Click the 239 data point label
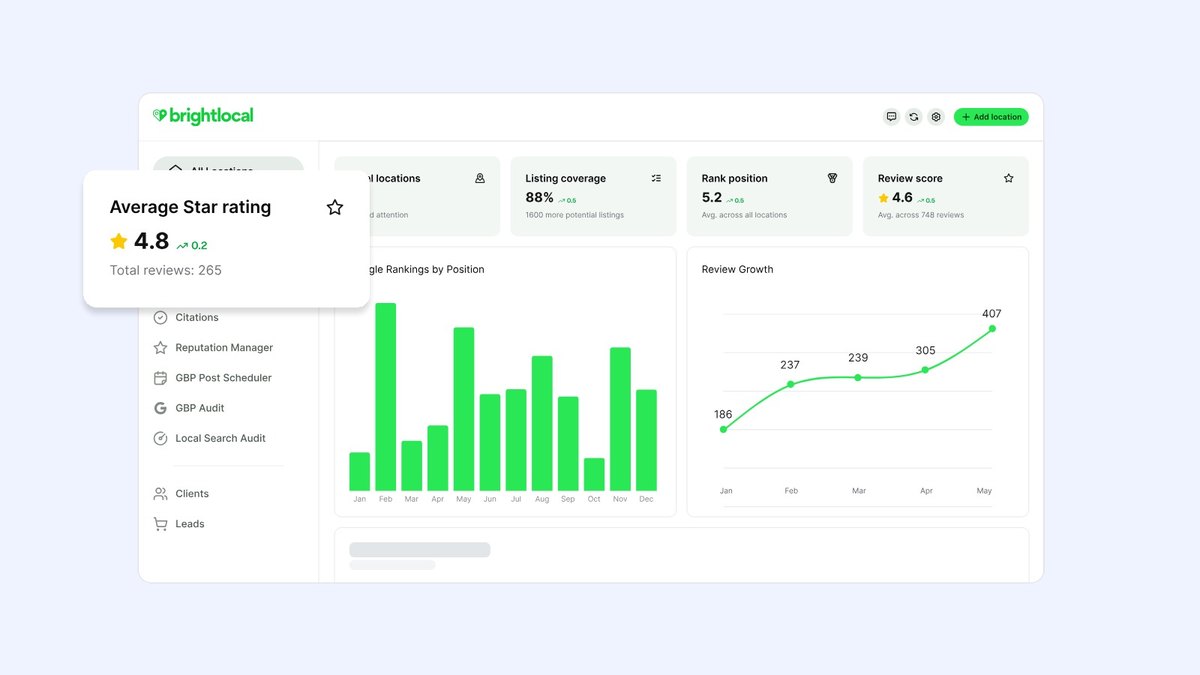 point(858,357)
